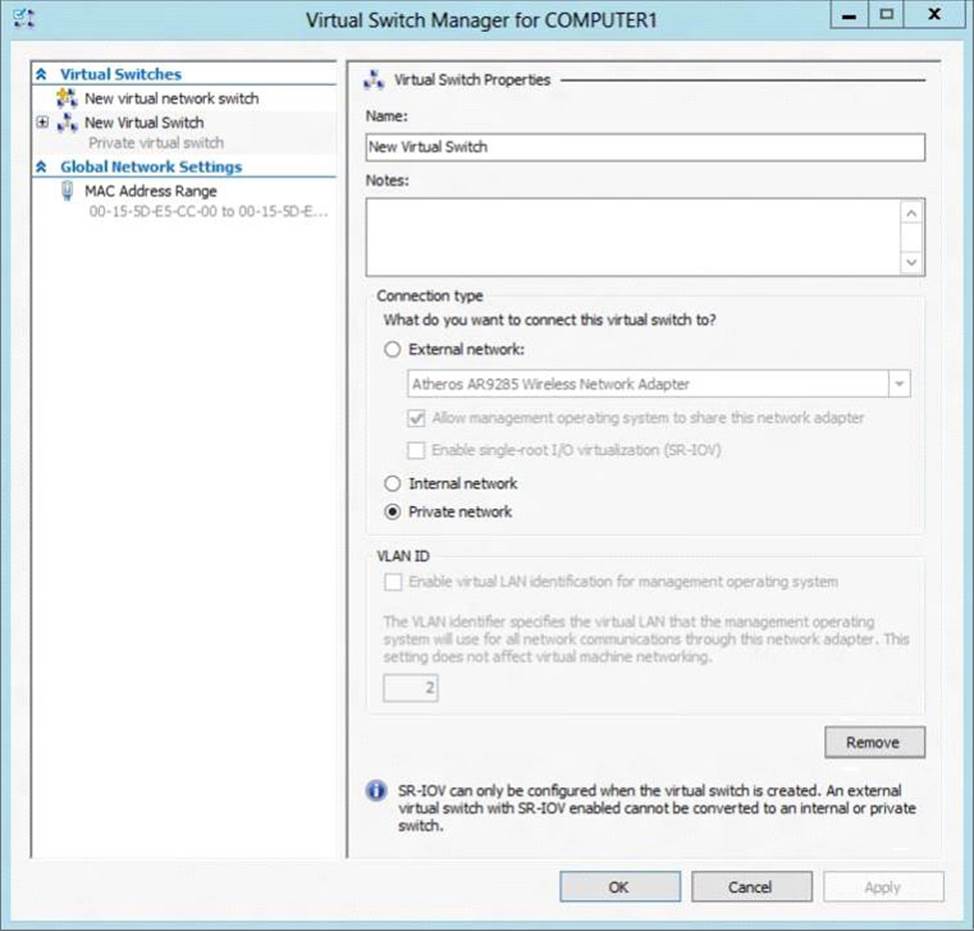The height and width of the screenshot is (931, 974).
Task: Click the blue information icon beside SR-IOV note
Action: click(x=376, y=791)
